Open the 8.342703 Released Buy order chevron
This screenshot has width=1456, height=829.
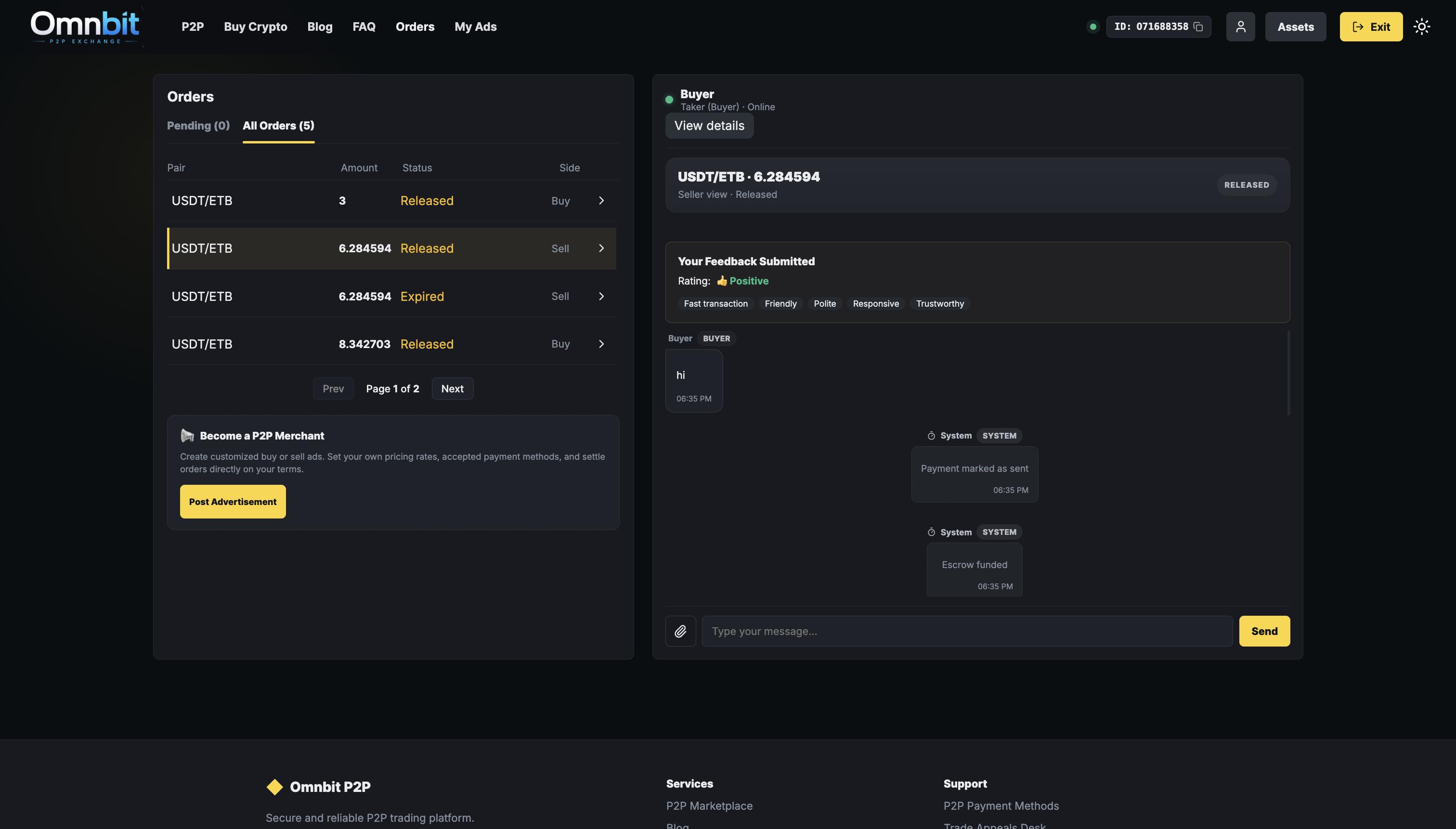(601, 344)
